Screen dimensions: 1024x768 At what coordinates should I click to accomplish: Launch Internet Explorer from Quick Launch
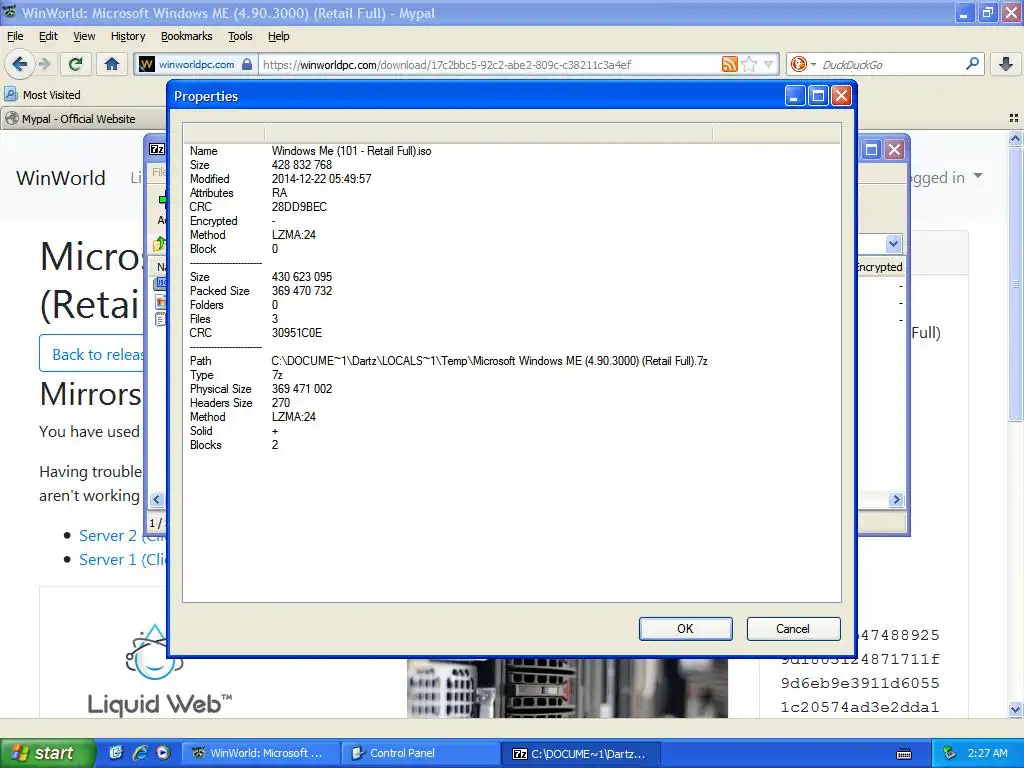(x=139, y=753)
